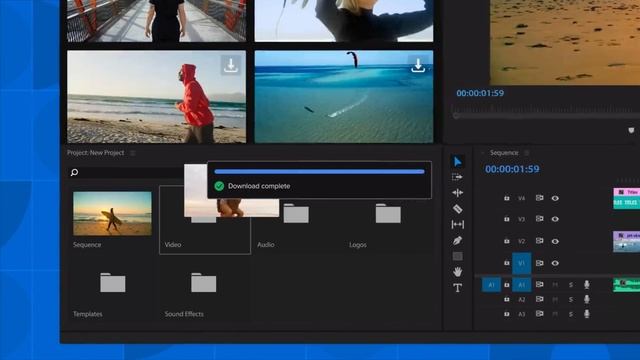Viewport: 640px width, 360px height.
Task: Select the Hand tool
Action: 458,272
